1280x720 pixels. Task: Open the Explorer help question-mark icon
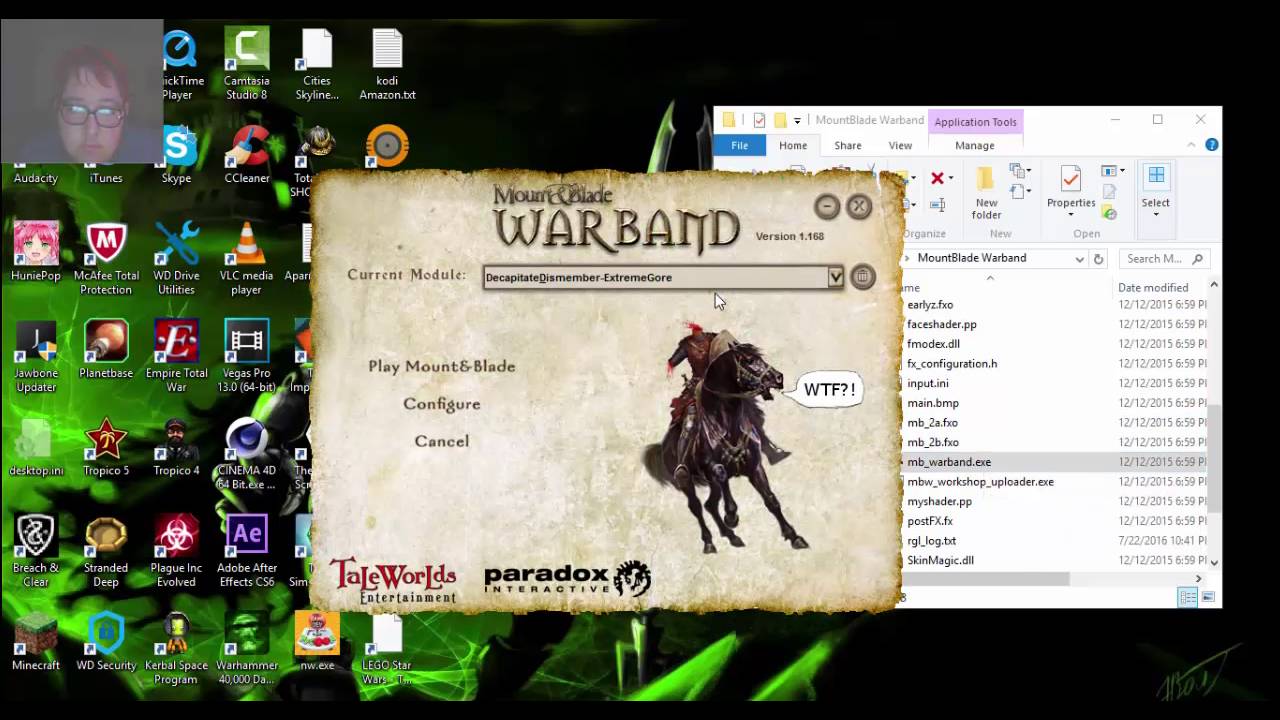tap(1212, 145)
